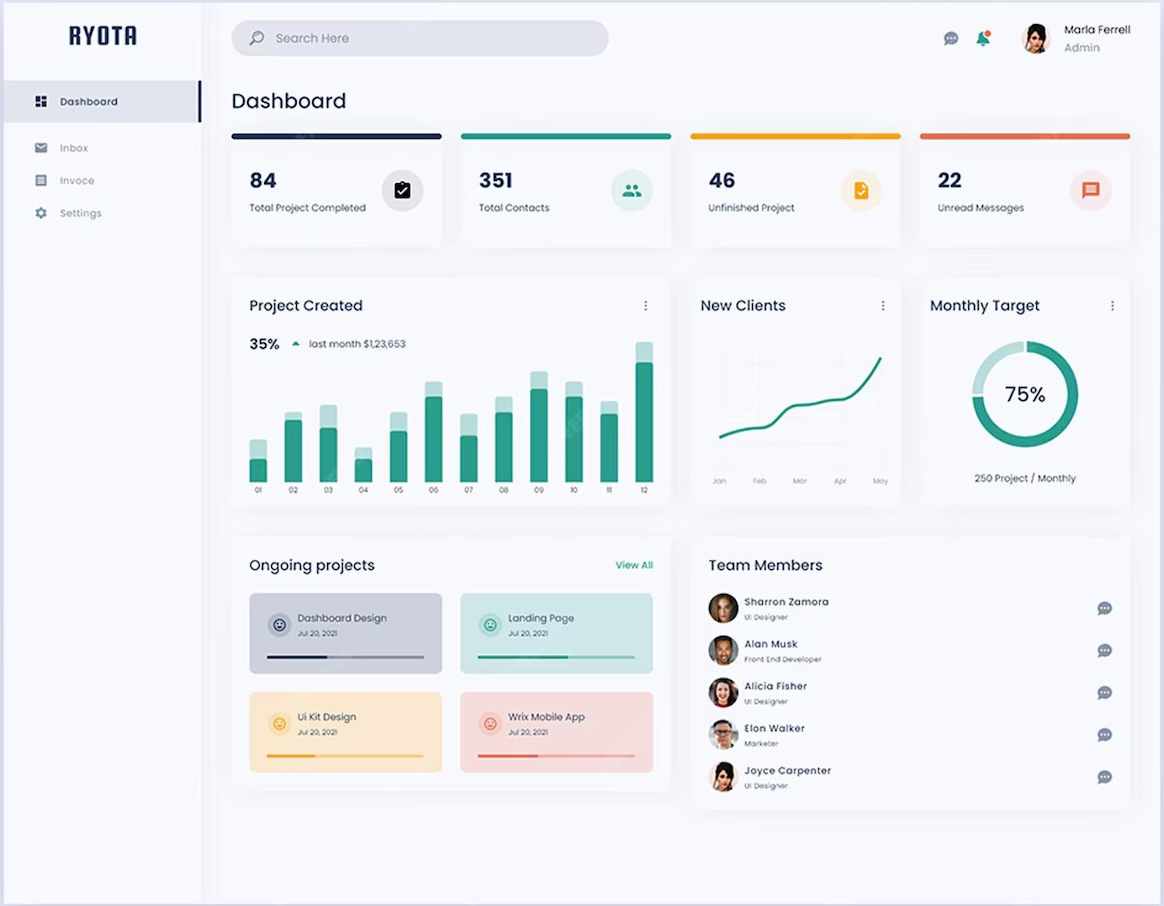Open New Clients three-dot options menu
Image resolution: width=1164 pixels, height=906 pixels.
coord(882,306)
